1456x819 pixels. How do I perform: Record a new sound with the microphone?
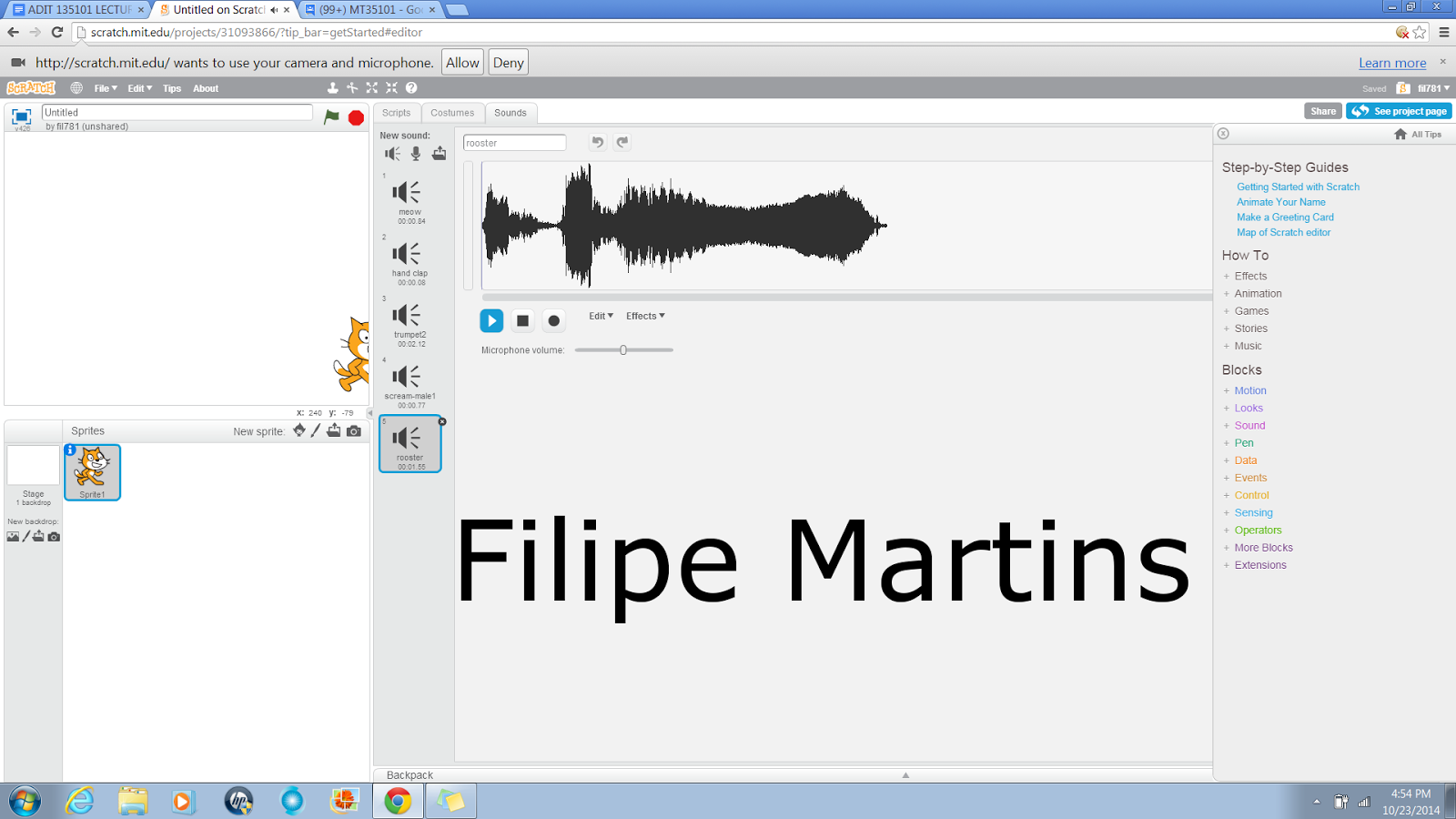[x=416, y=153]
